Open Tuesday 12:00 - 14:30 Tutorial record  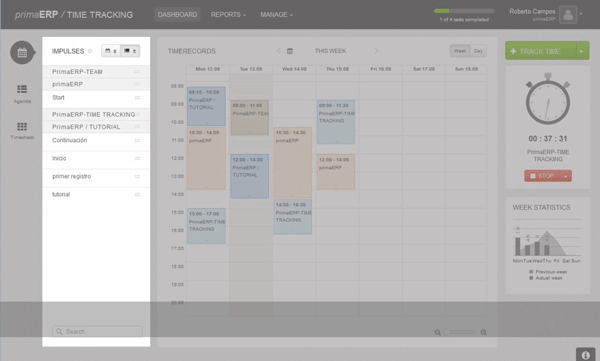[249, 176]
